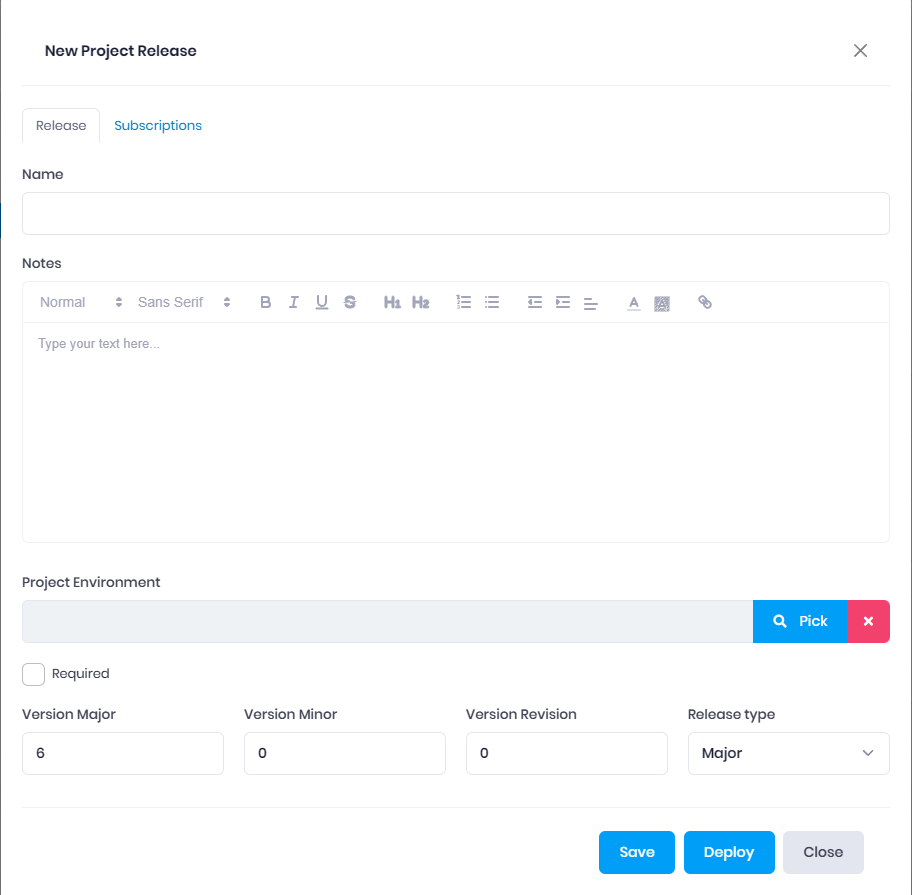Toggle italic formatting in Notes toolbar
The width and height of the screenshot is (912, 895).
(x=294, y=302)
